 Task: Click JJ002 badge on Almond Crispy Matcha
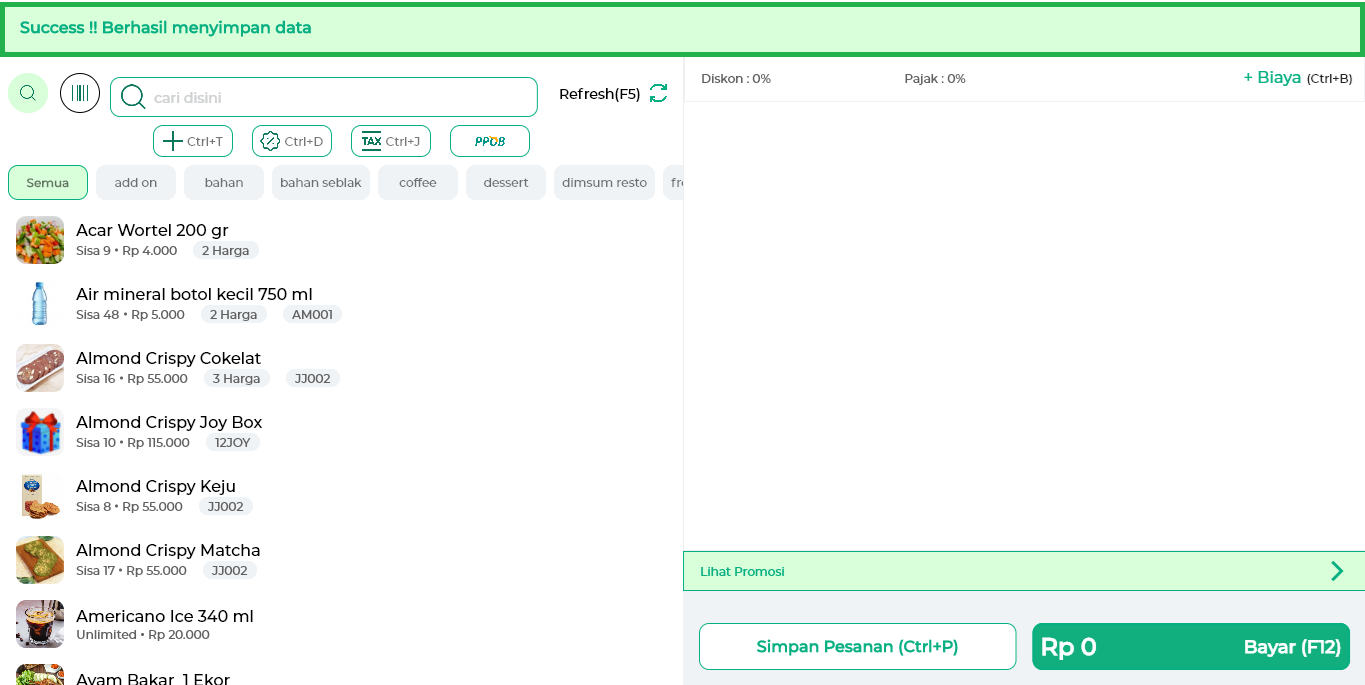(x=230, y=571)
